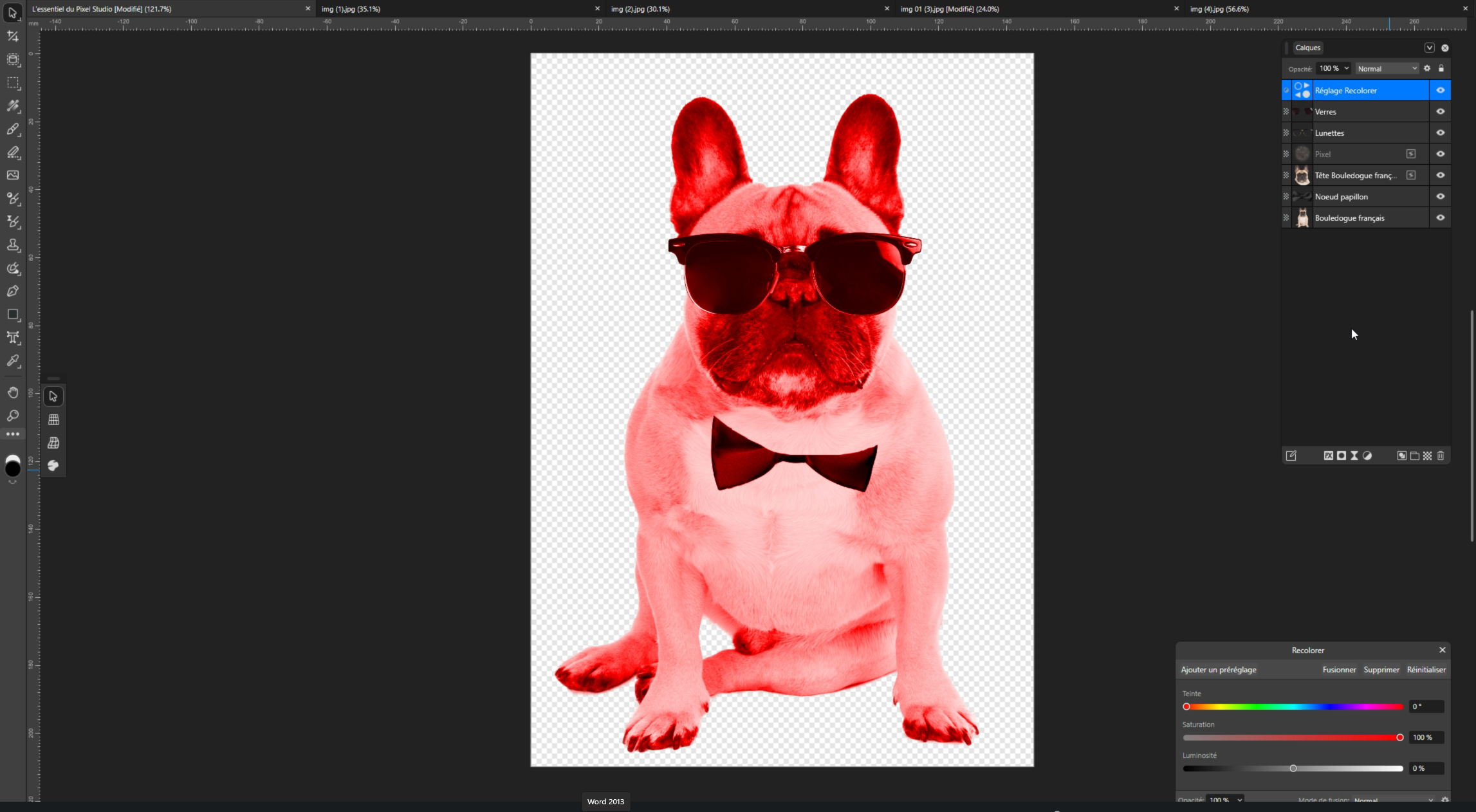Select the Hand view tool
This screenshot has height=812, width=1476.
coord(13,392)
